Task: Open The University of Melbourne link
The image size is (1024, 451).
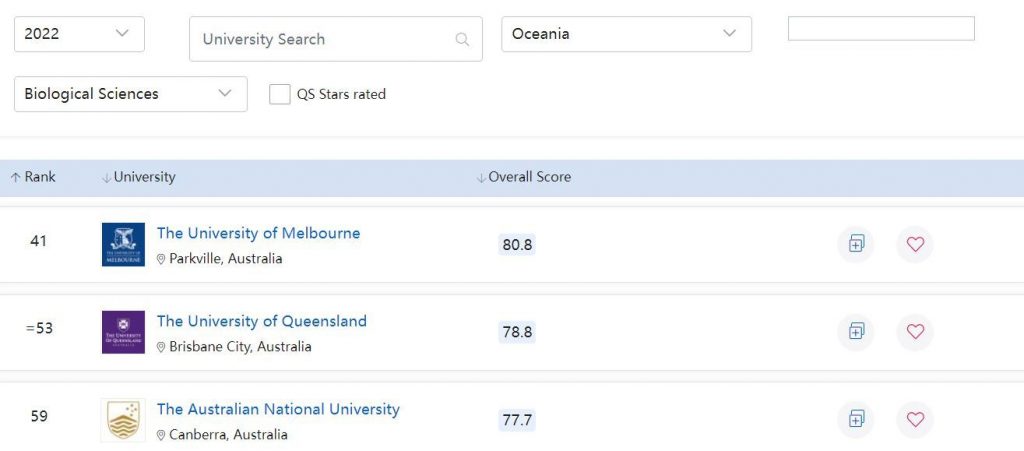Action: point(258,233)
